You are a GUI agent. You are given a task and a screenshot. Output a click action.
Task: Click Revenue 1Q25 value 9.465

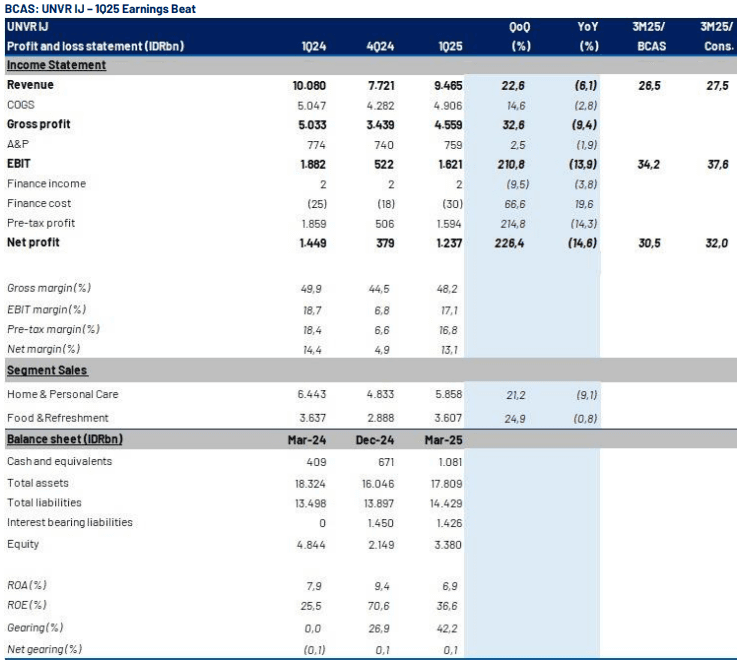click(448, 86)
